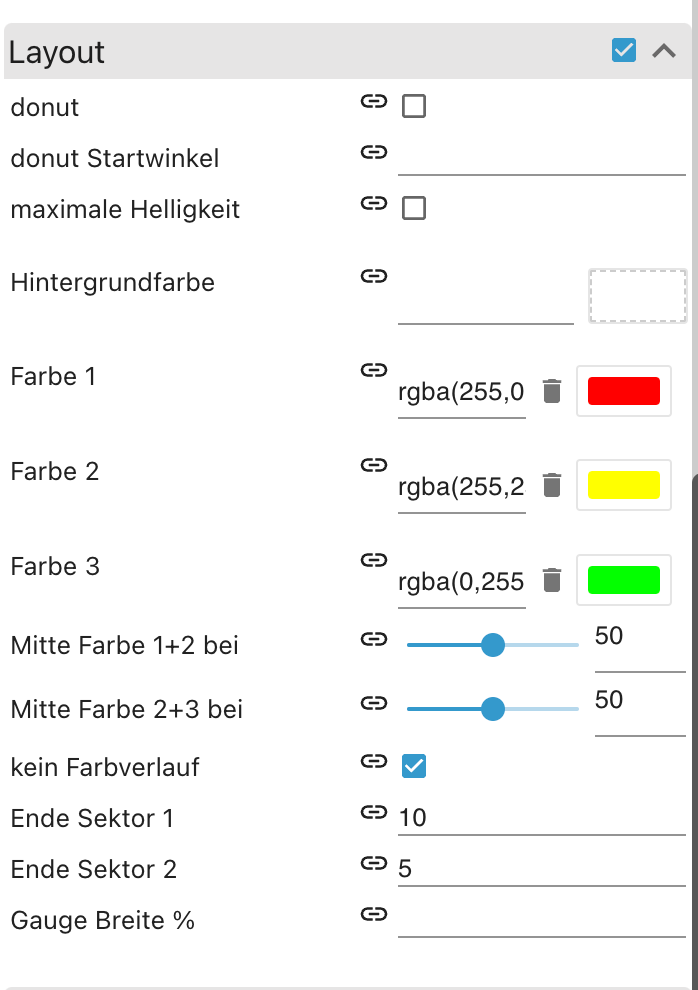Viewport: 698px width, 990px height.
Task: Remove Farbe 3 using trash icon
Action: tap(552, 580)
